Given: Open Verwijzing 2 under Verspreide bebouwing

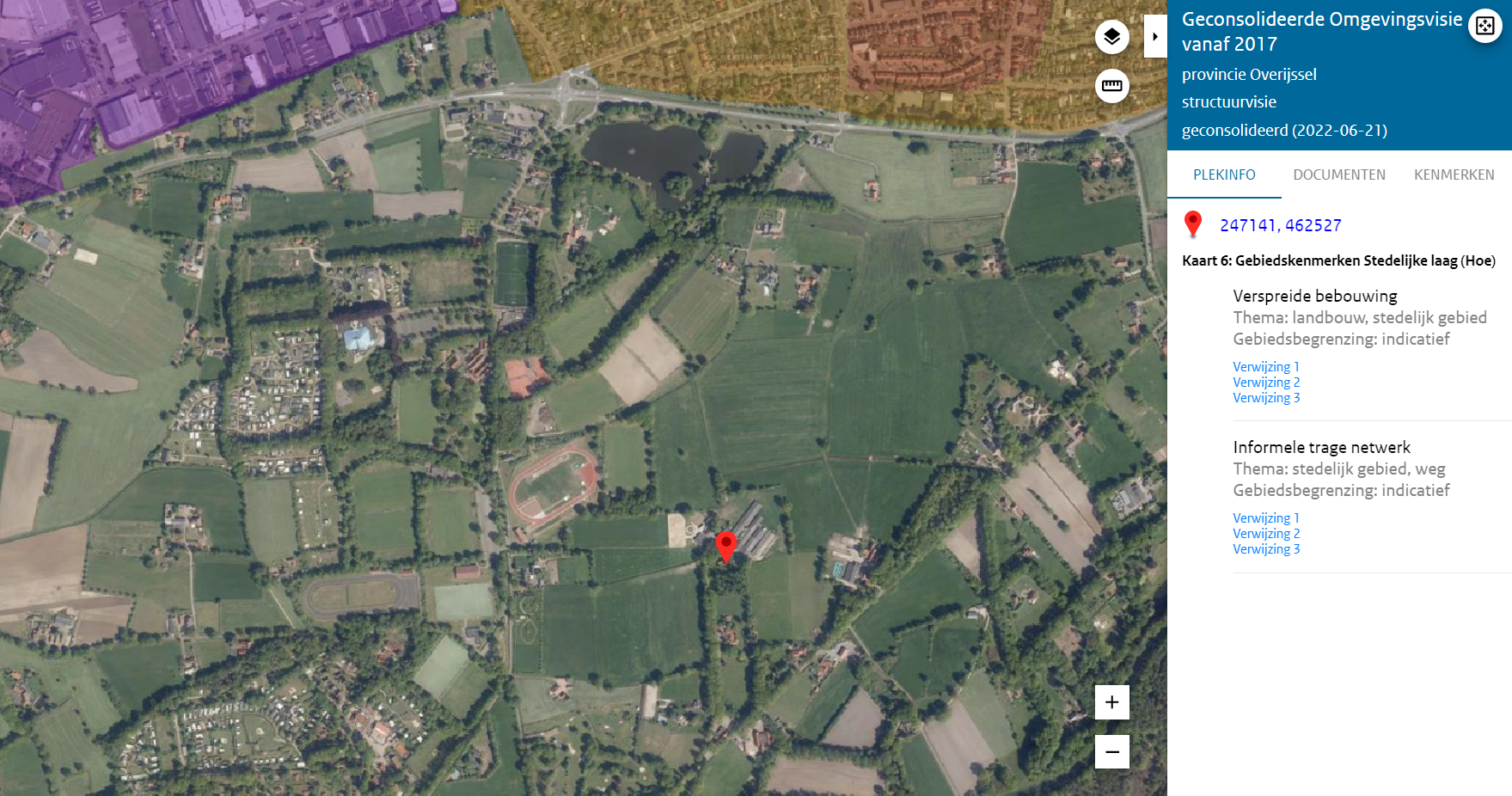Looking at the screenshot, I should click(1266, 383).
